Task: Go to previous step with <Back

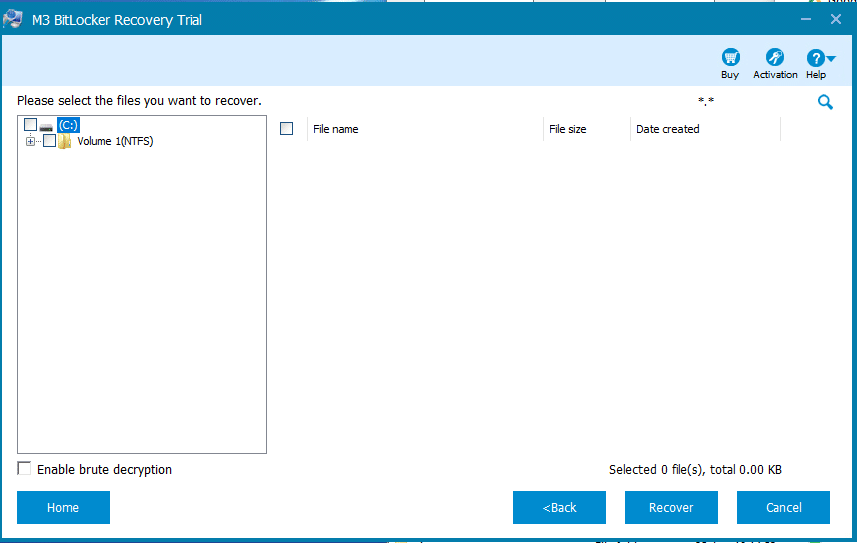Action: (559, 507)
